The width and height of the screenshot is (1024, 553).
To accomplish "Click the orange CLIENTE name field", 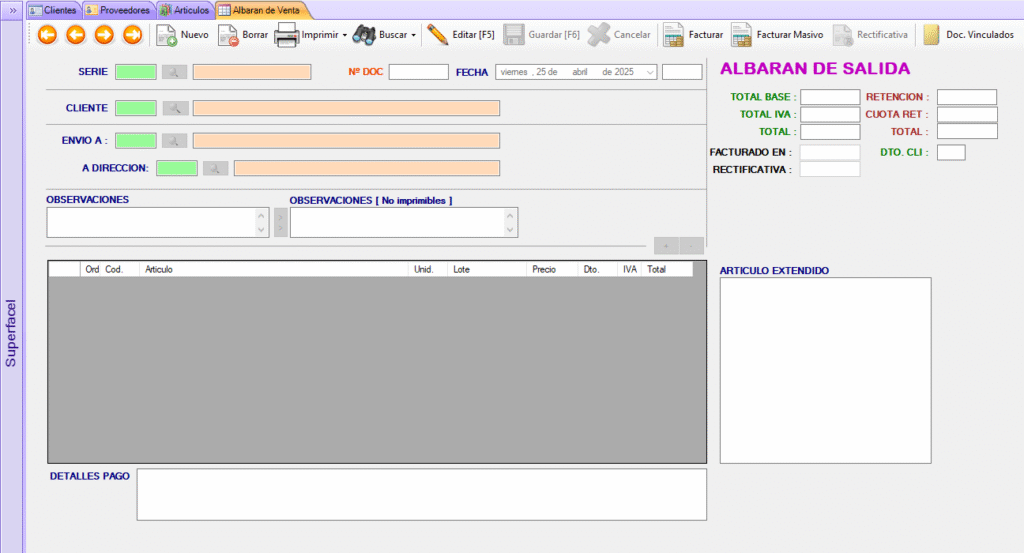I will pos(346,108).
